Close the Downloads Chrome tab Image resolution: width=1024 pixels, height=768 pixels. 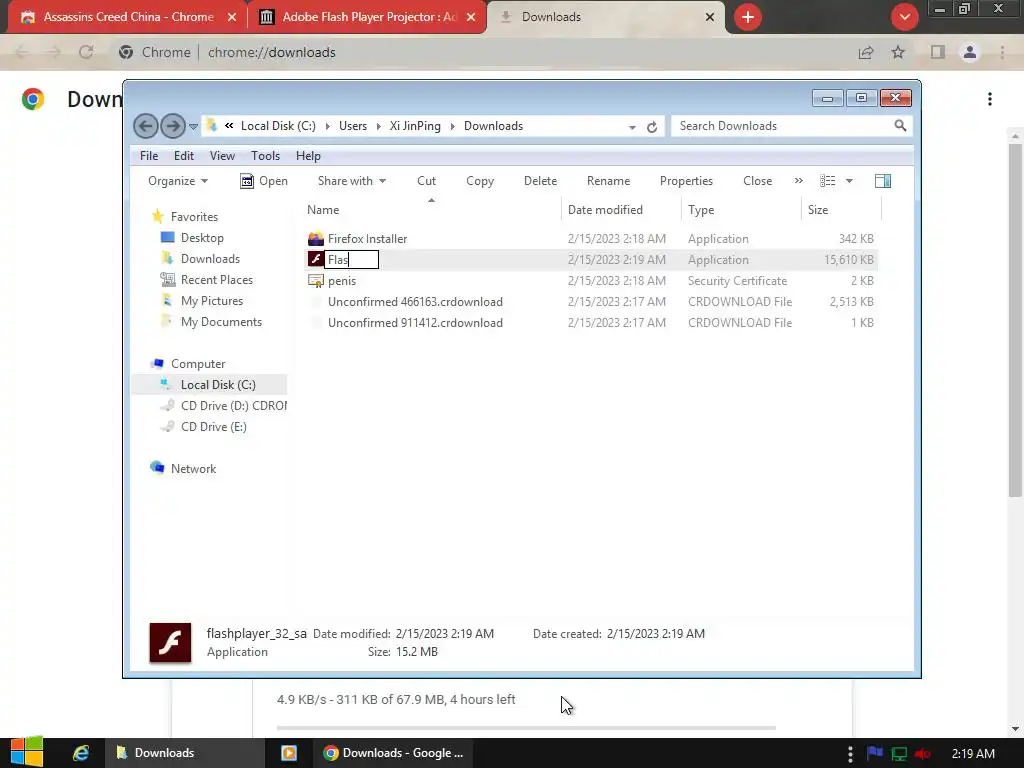[x=710, y=17]
